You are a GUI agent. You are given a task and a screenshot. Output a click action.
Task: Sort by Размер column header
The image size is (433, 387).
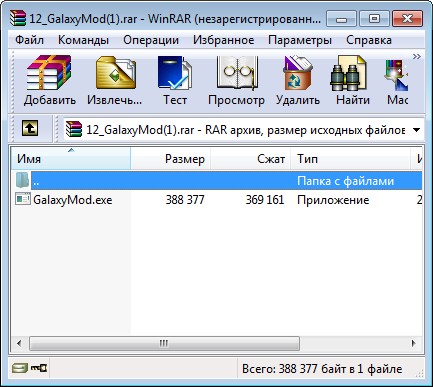[170, 158]
